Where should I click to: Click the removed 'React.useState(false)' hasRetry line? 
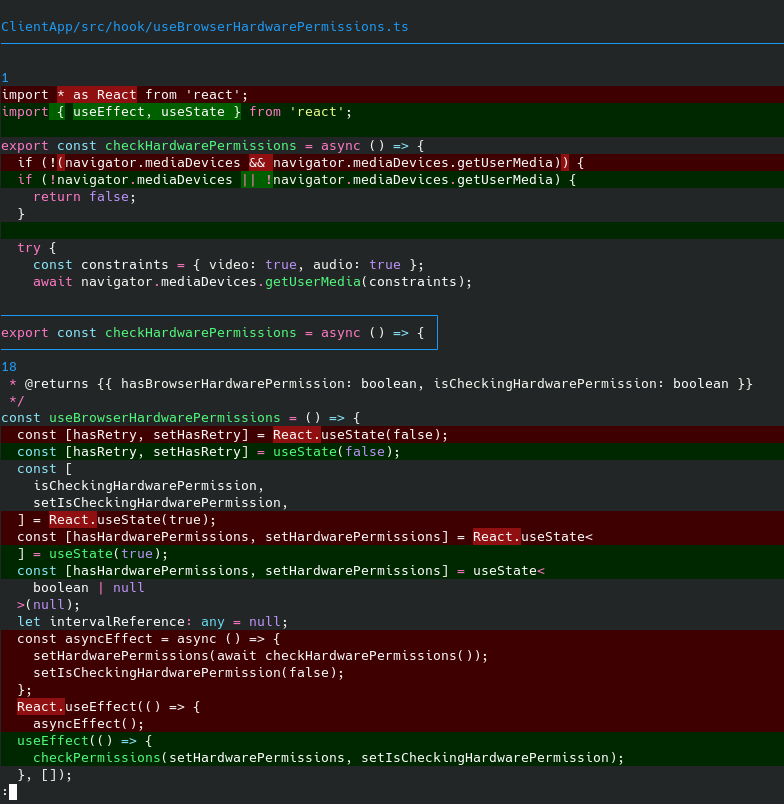click(232, 435)
